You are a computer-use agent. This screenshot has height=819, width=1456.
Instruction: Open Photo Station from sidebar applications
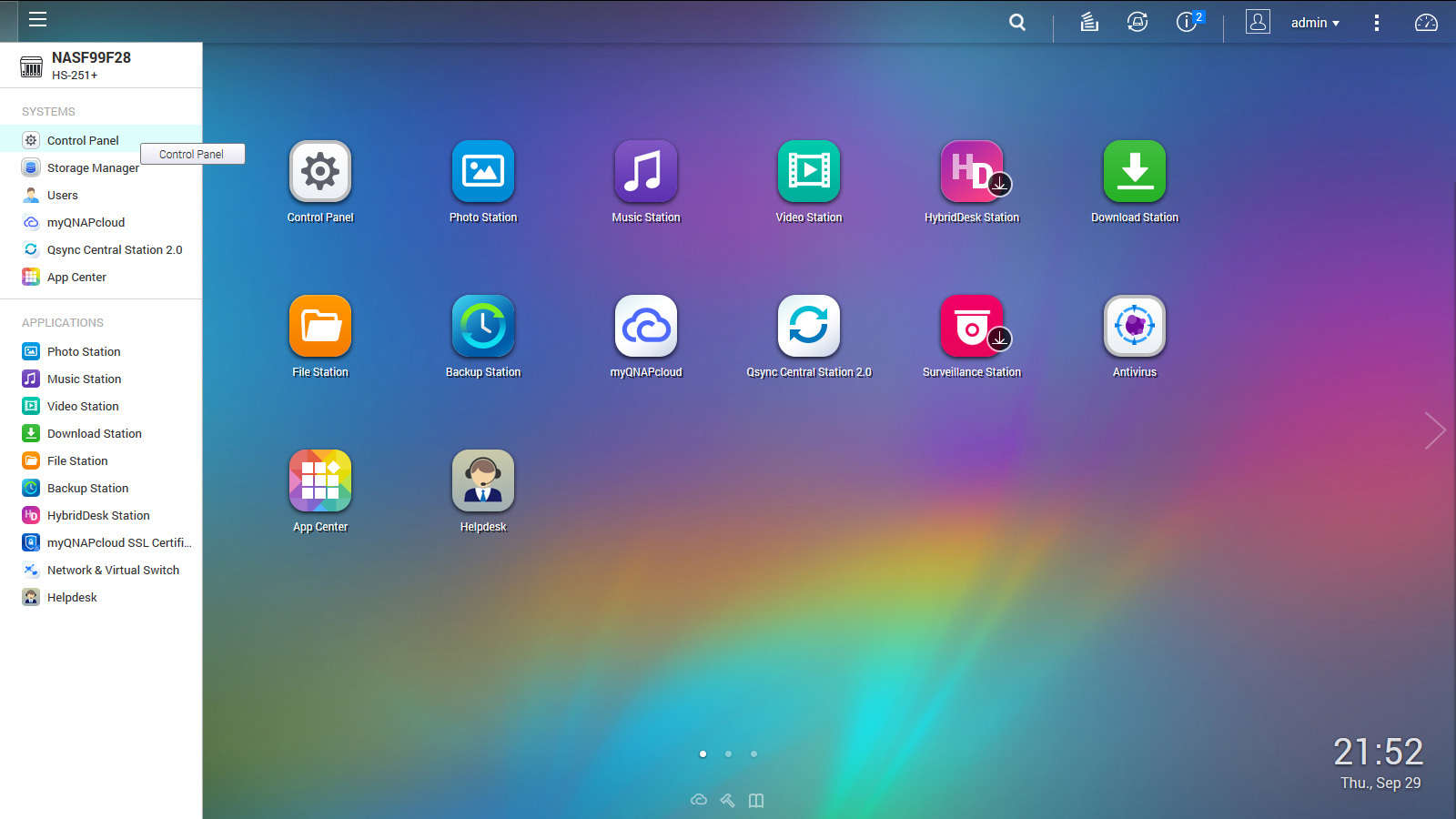101,351
